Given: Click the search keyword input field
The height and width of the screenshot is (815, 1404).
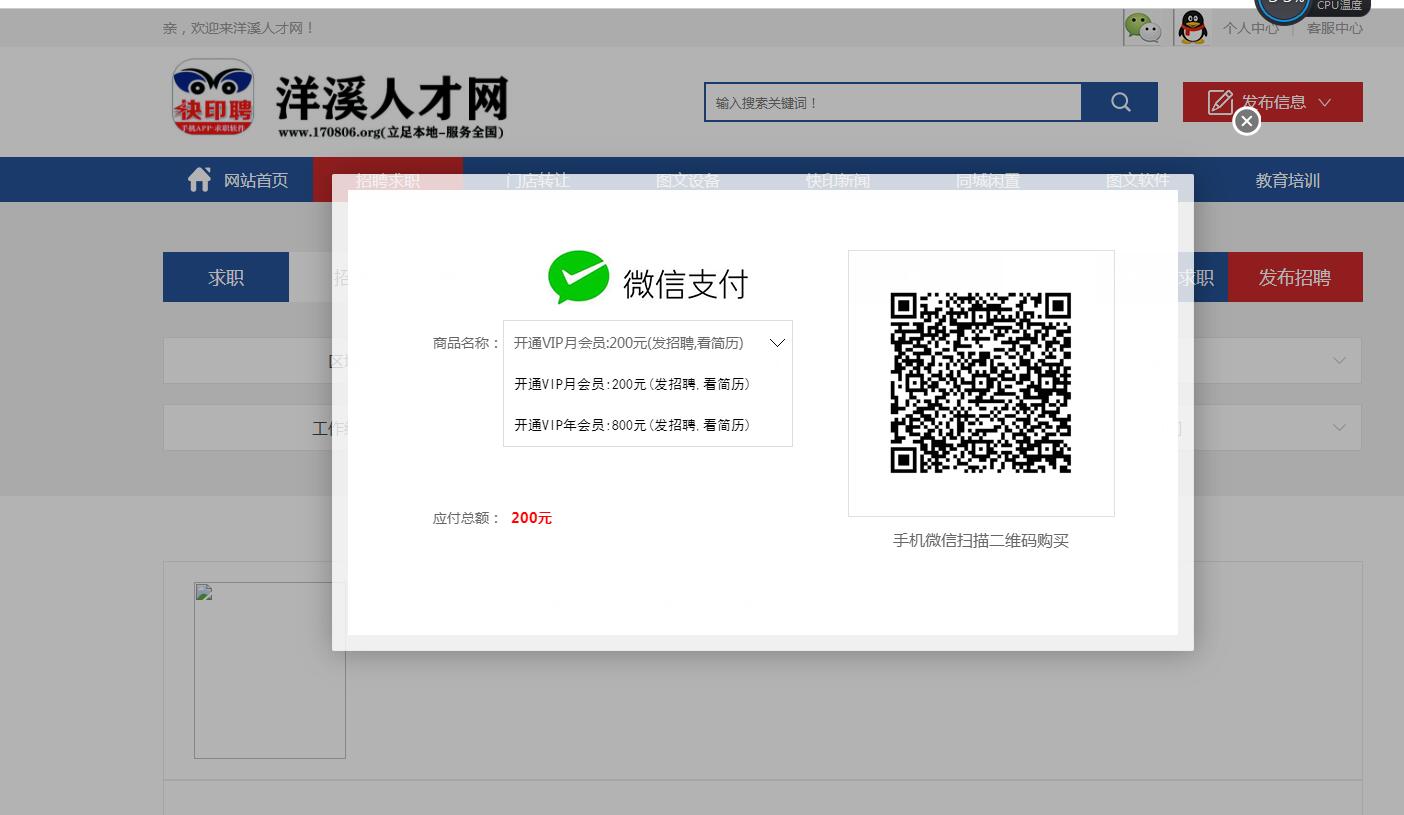Looking at the screenshot, I should 893,102.
